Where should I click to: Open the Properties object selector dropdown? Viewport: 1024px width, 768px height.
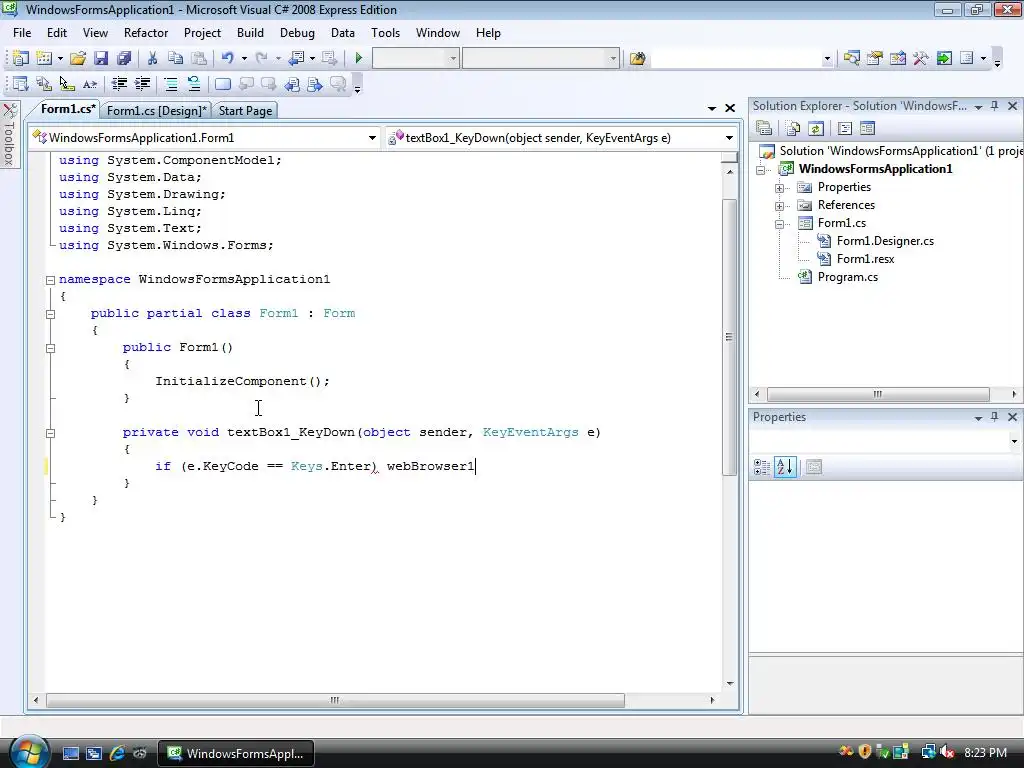click(1014, 441)
